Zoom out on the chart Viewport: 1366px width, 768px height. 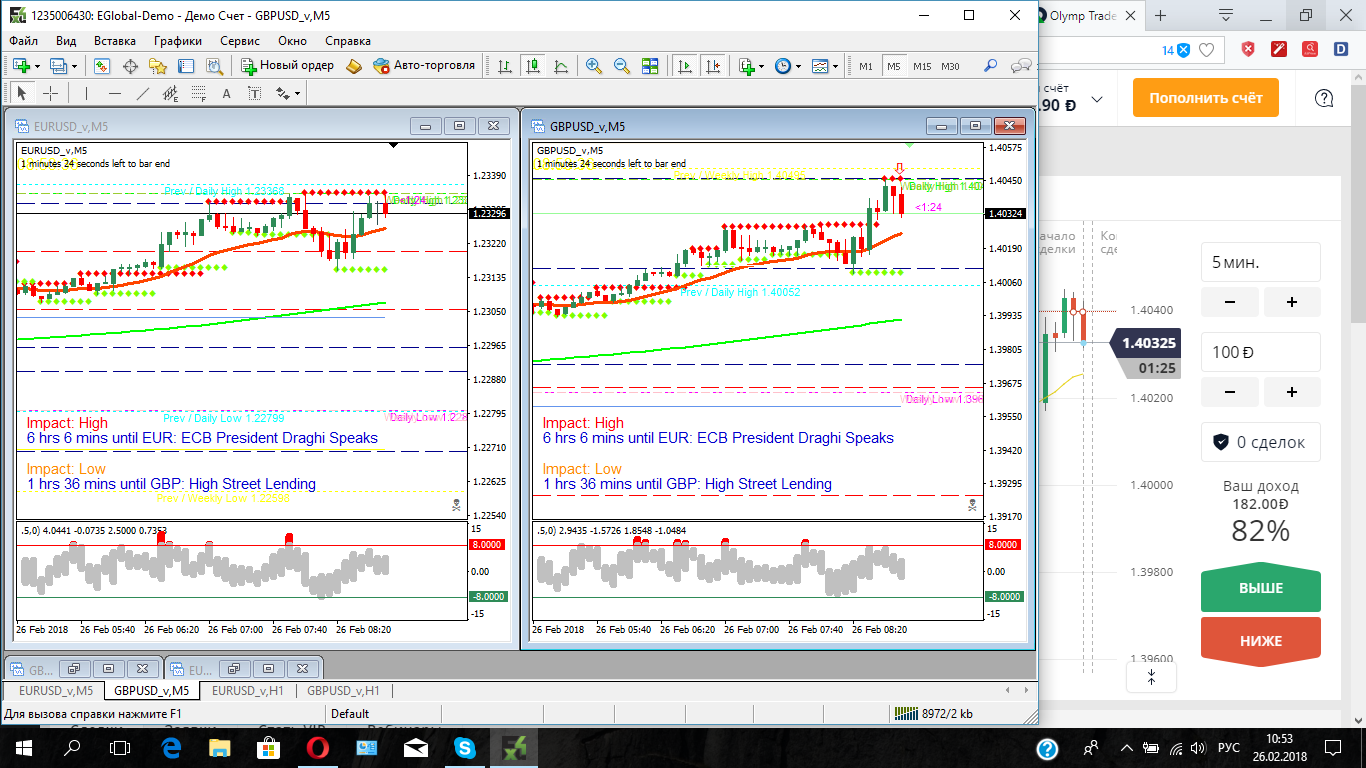click(x=622, y=66)
